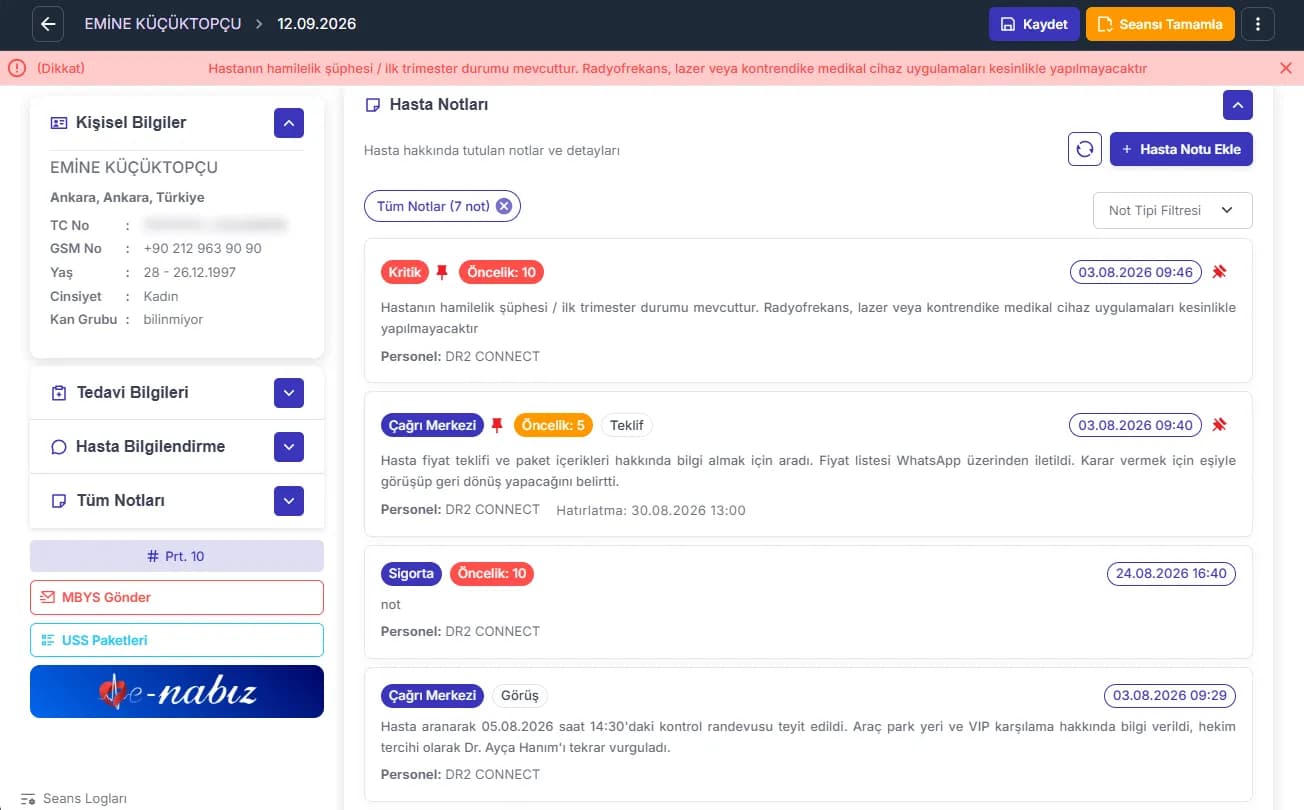
Task: Click the Seansı Tamamla button
Action: [1160, 24]
